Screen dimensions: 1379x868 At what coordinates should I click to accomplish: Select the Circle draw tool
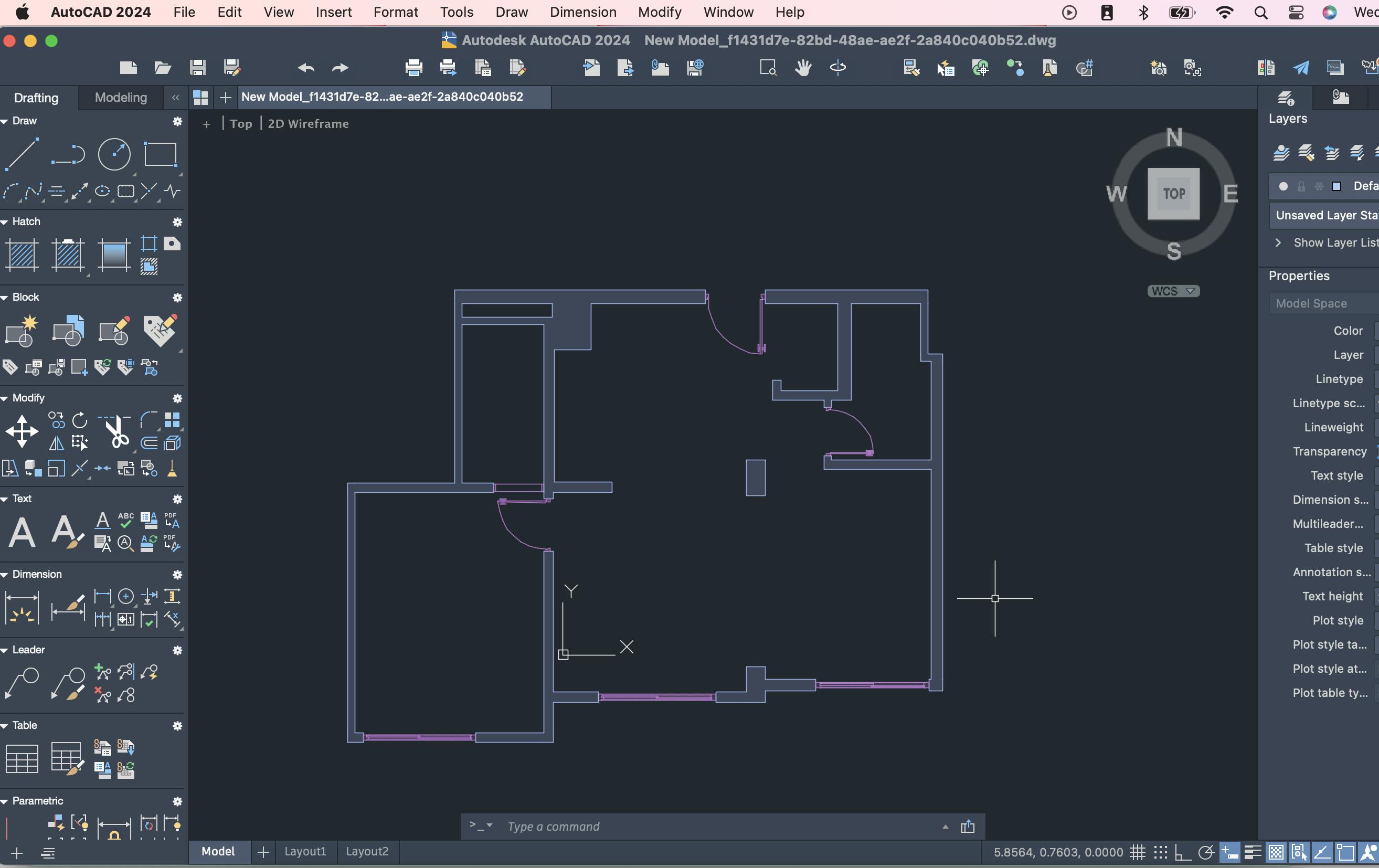(114, 154)
